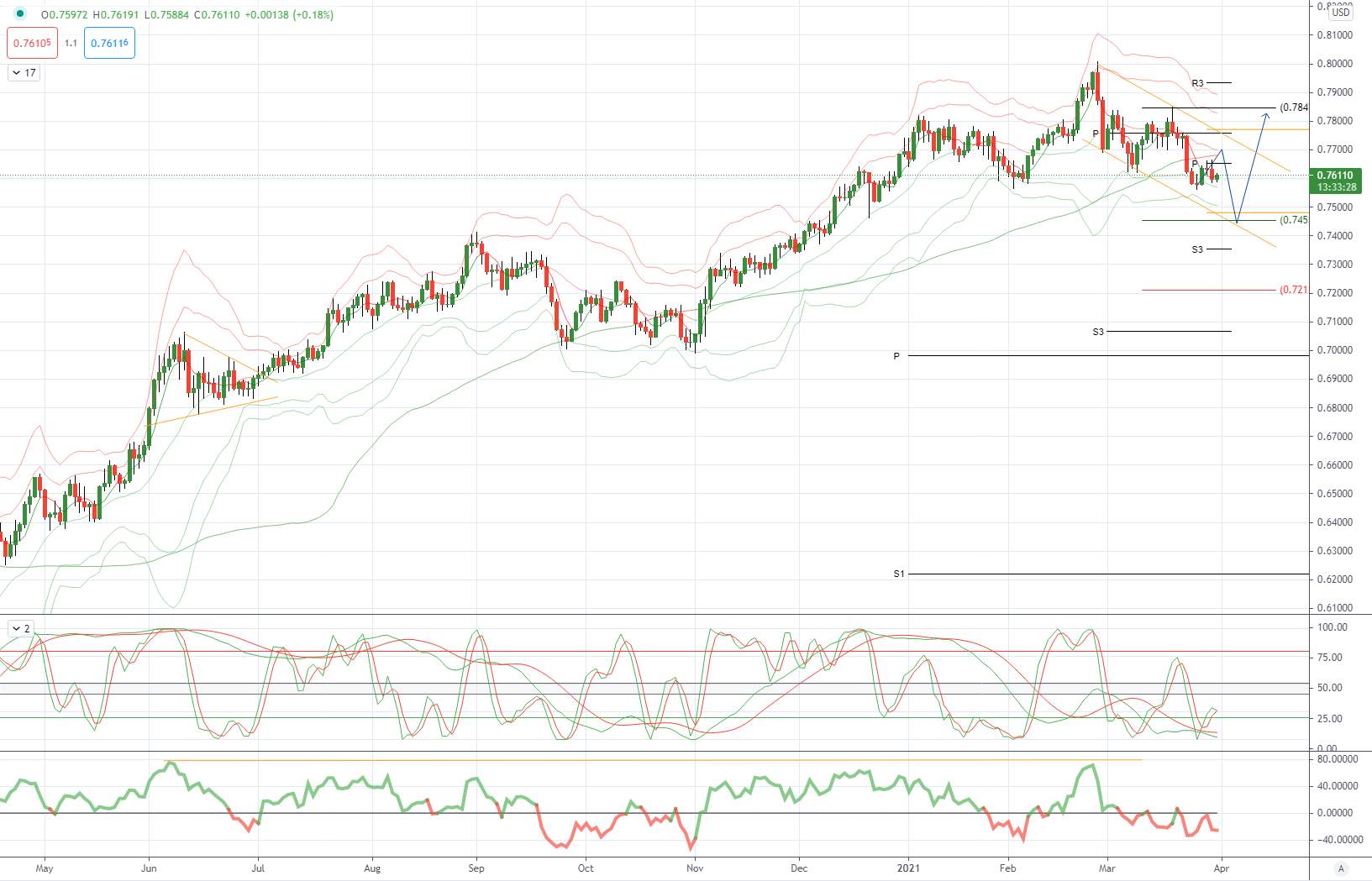Click the red 0.76105 sell price button
The width and height of the screenshot is (1372, 881).
tap(33, 43)
